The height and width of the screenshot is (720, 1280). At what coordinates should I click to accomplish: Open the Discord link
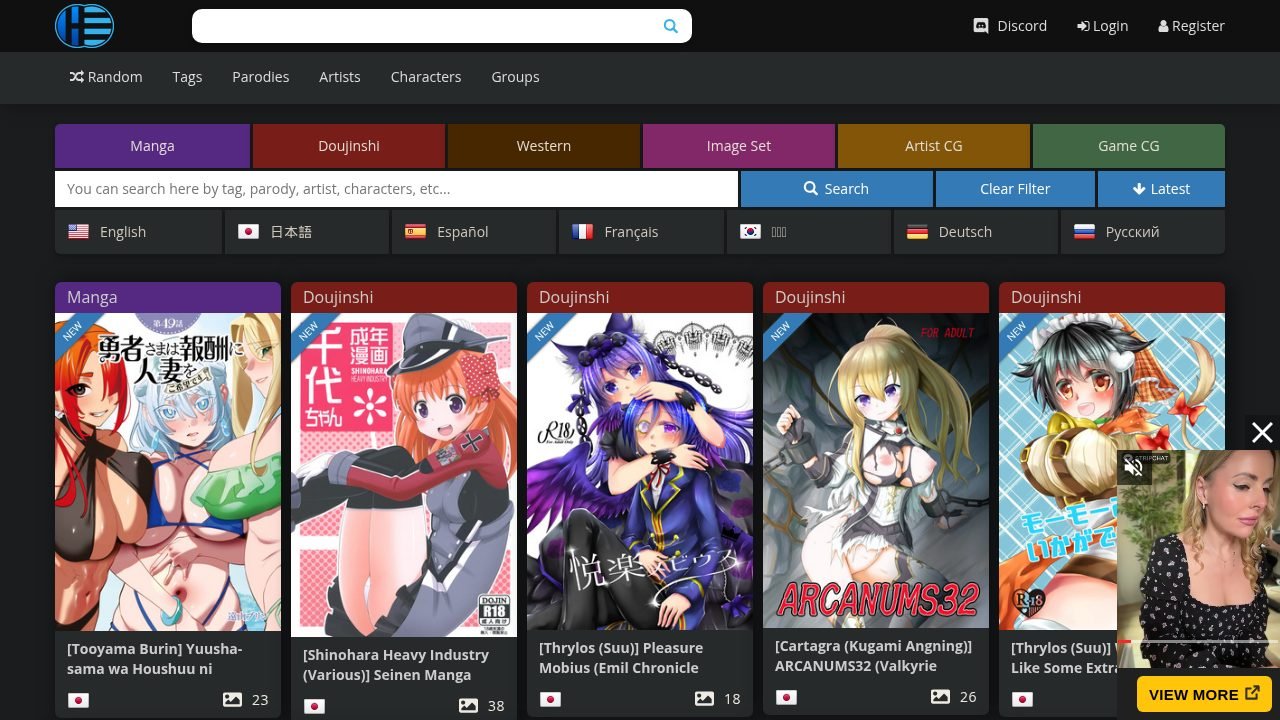tap(1010, 26)
